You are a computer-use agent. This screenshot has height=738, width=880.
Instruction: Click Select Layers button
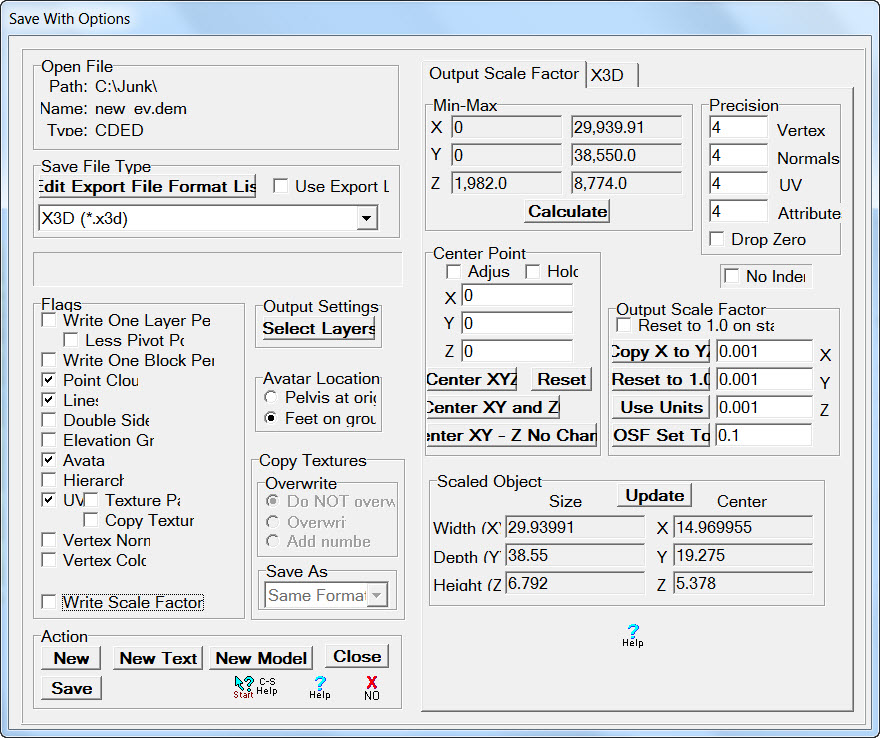[x=319, y=328]
